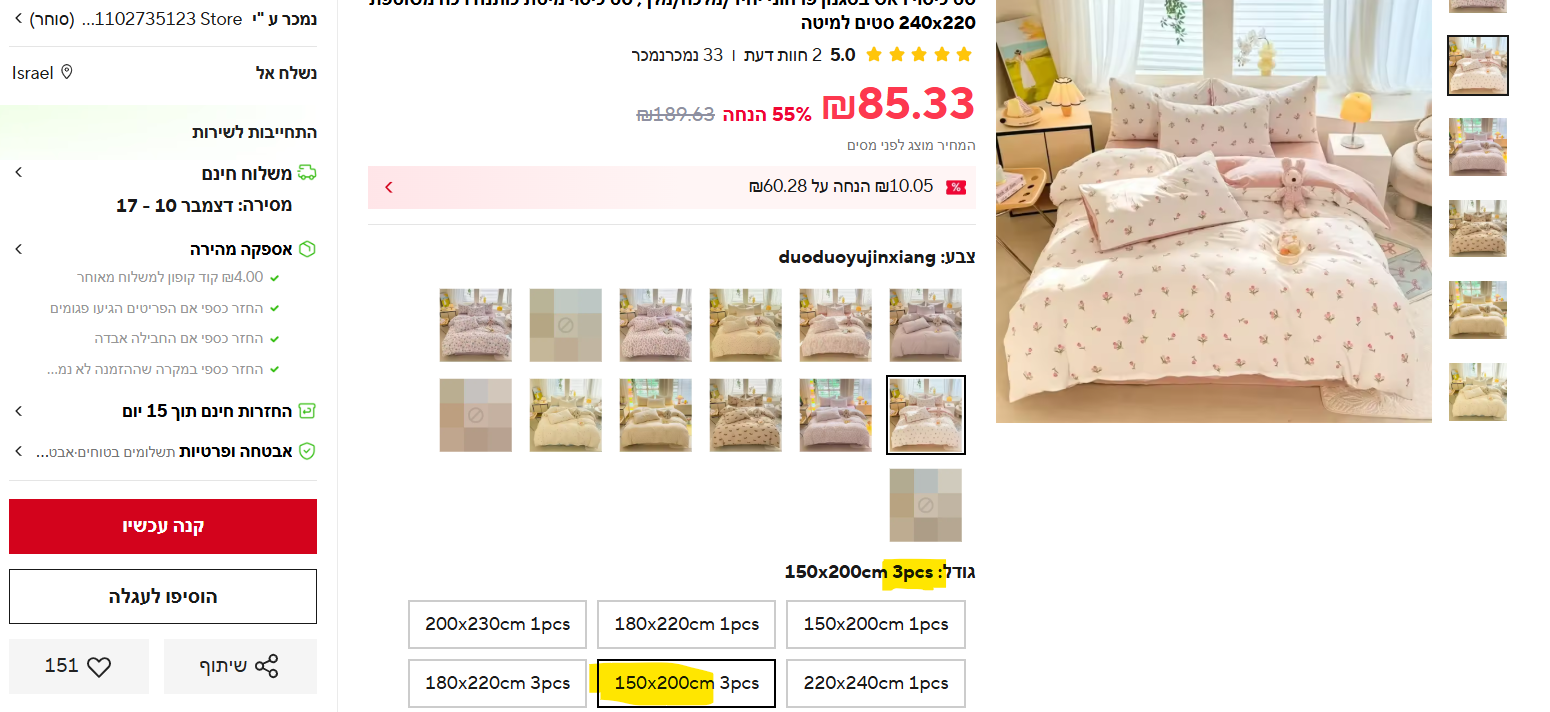Click the fast delivery box icon
The height and width of the screenshot is (712, 1550).
(307, 249)
